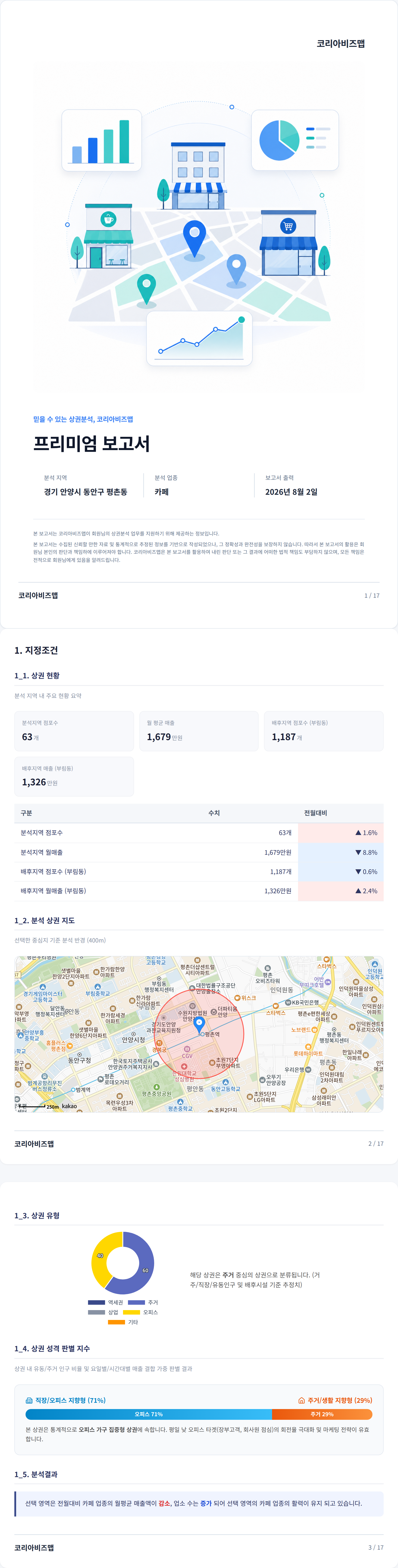Click the office icon beside 직장/오피스 지향형
Screen dimensions: 398x1568
(29, 1400)
